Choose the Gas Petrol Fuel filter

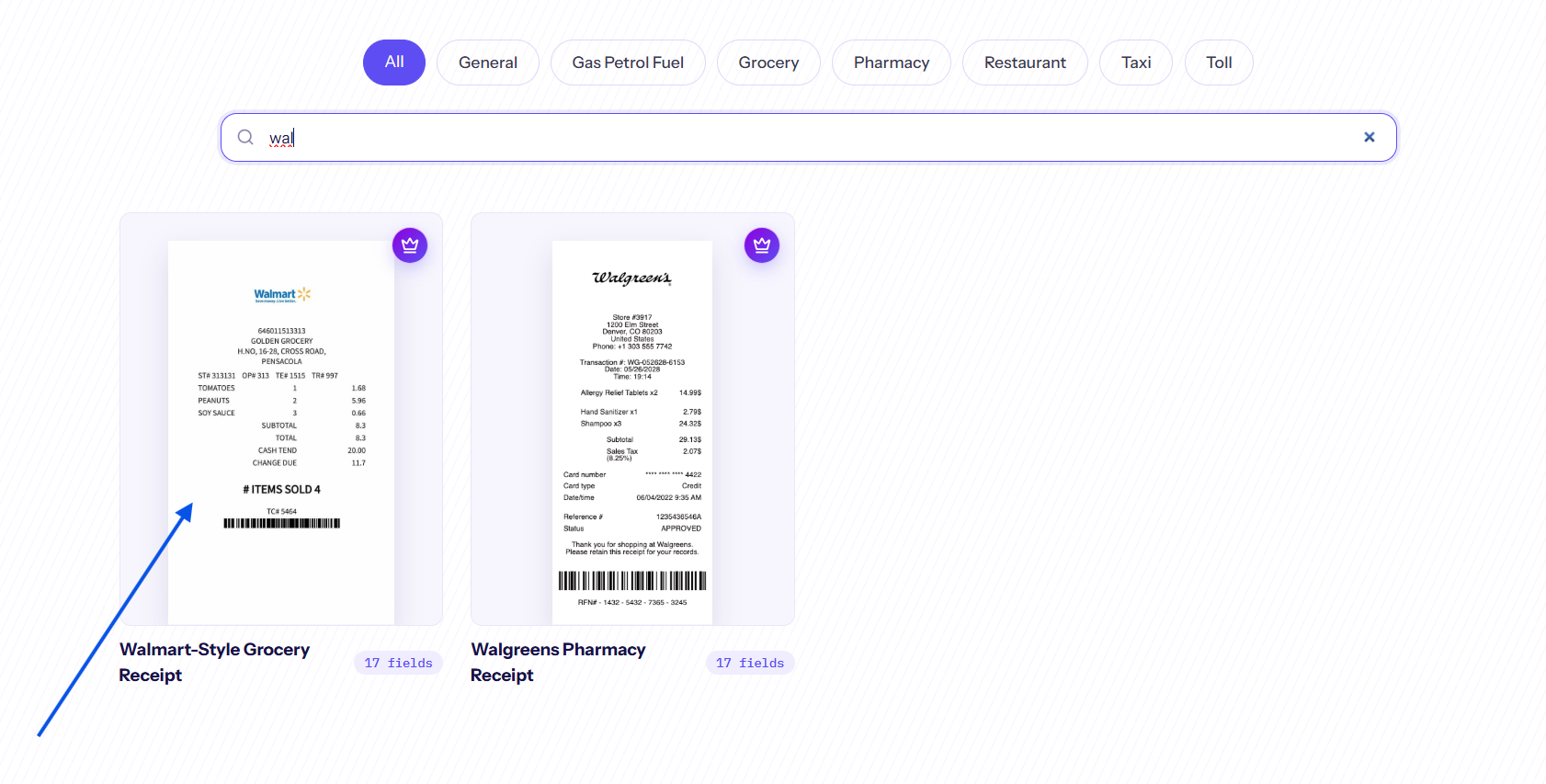pyautogui.click(x=628, y=62)
